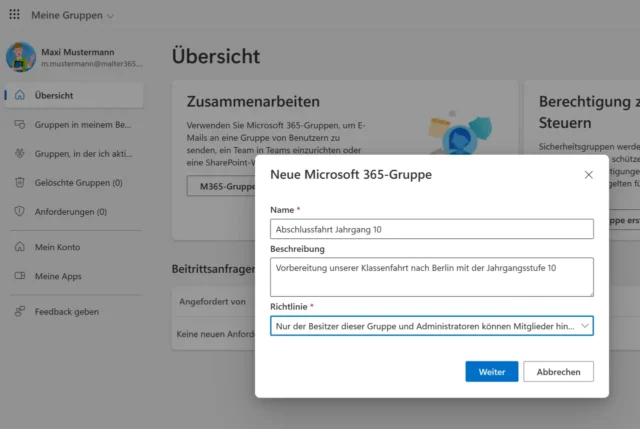Open Gruppen, in der ich aktiv bin

[83, 154]
